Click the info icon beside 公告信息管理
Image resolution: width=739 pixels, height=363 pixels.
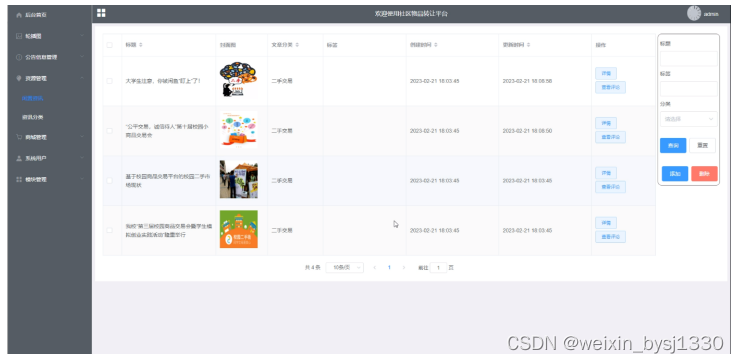pyautogui.click(x=19, y=57)
